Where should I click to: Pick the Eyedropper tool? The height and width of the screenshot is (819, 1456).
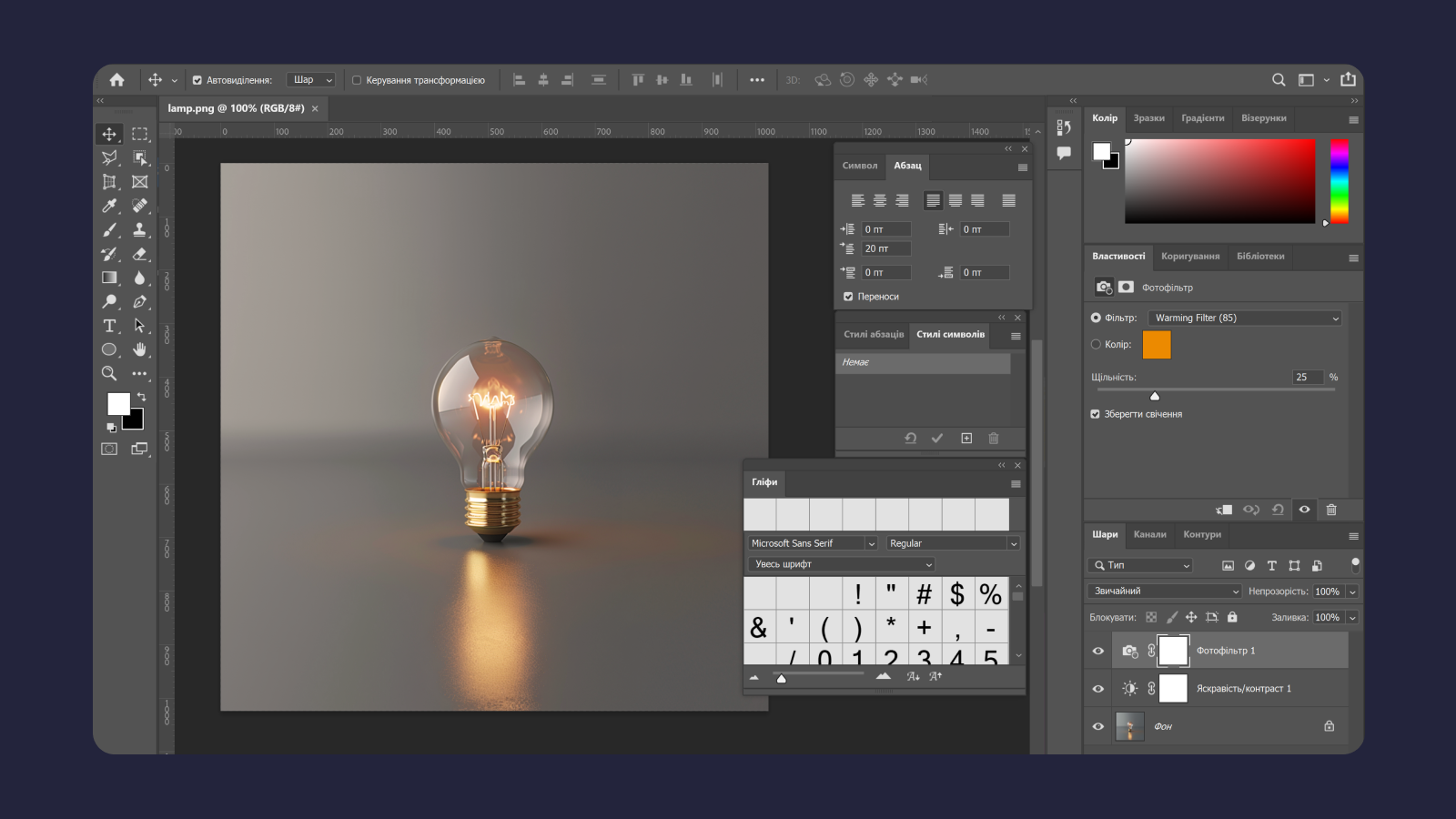pyautogui.click(x=109, y=206)
